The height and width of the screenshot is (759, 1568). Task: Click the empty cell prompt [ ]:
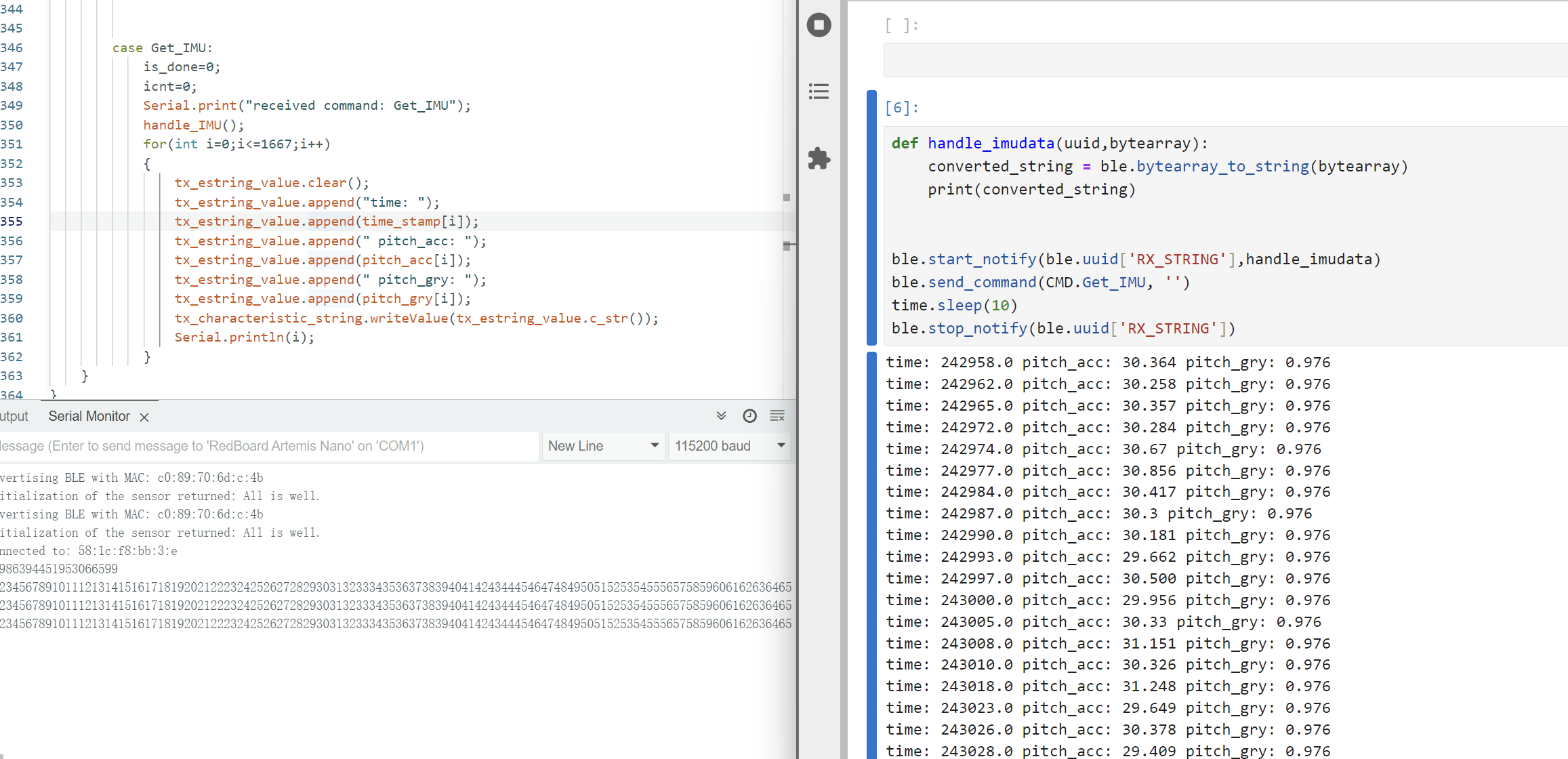tap(901, 26)
